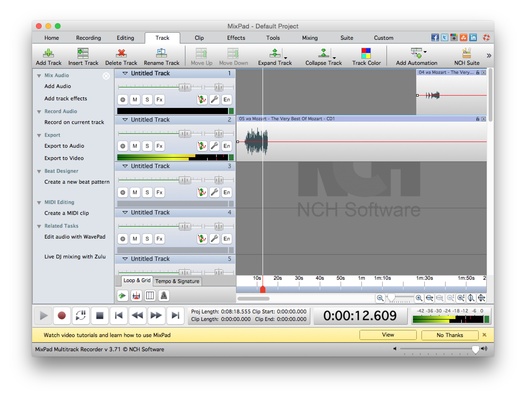
Task: Adjust the track 1 volume slider
Action: [x=185, y=88]
